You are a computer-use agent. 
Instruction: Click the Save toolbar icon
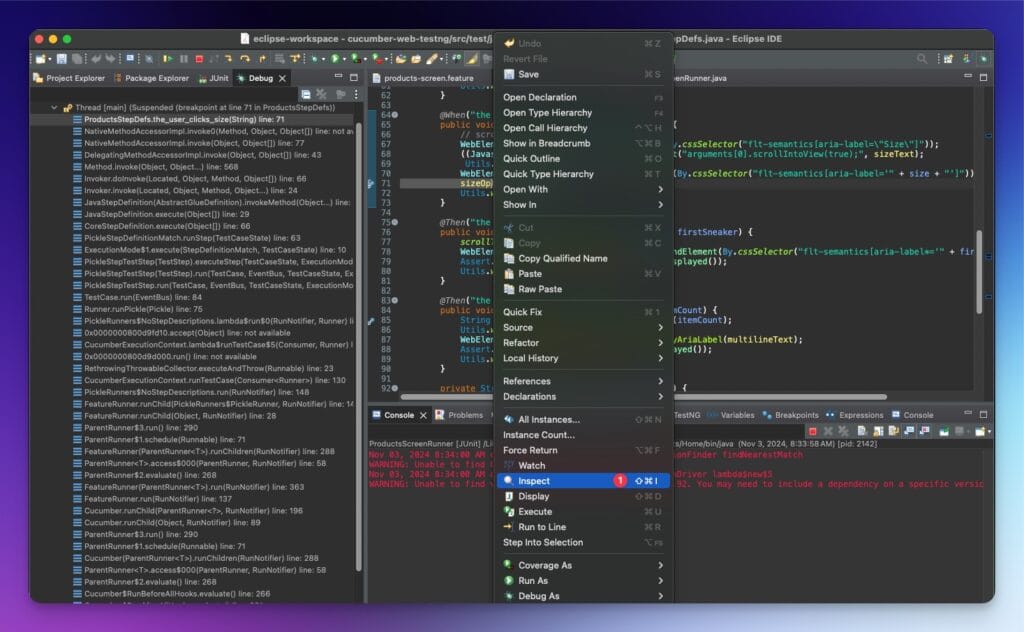(61, 59)
